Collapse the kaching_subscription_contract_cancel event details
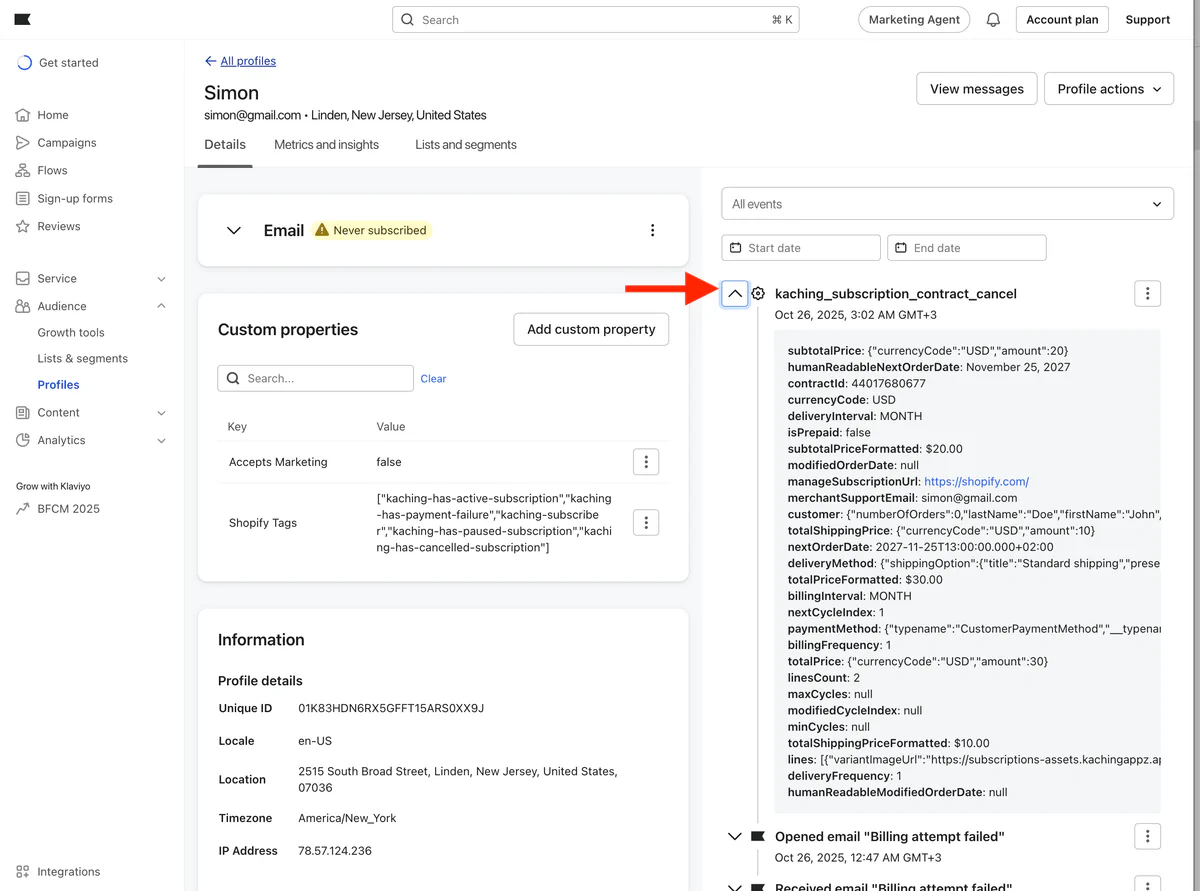 pos(735,294)
